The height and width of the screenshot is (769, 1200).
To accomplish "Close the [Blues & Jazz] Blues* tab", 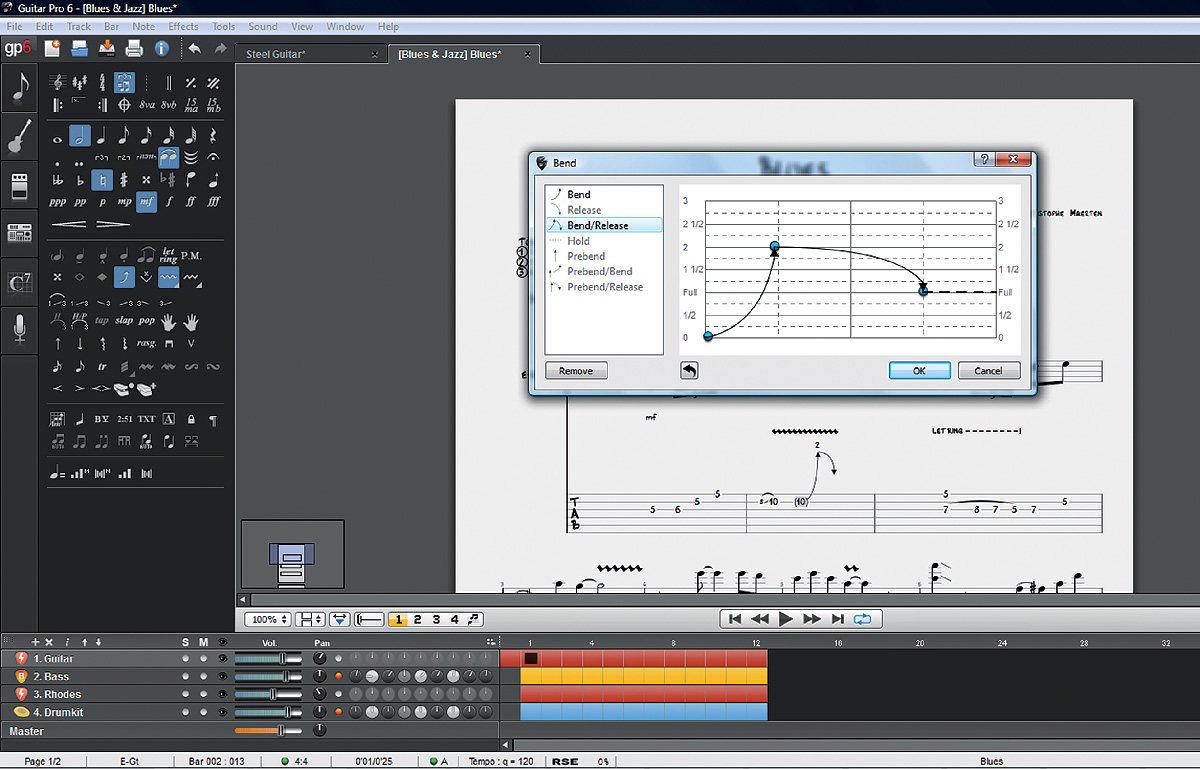I will pos(529,54).
